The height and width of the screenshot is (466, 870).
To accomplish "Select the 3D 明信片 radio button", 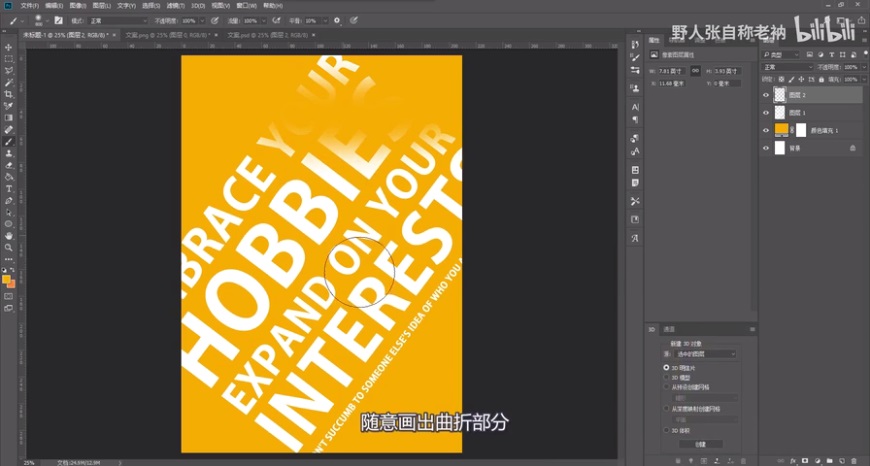I will point(666,367).
